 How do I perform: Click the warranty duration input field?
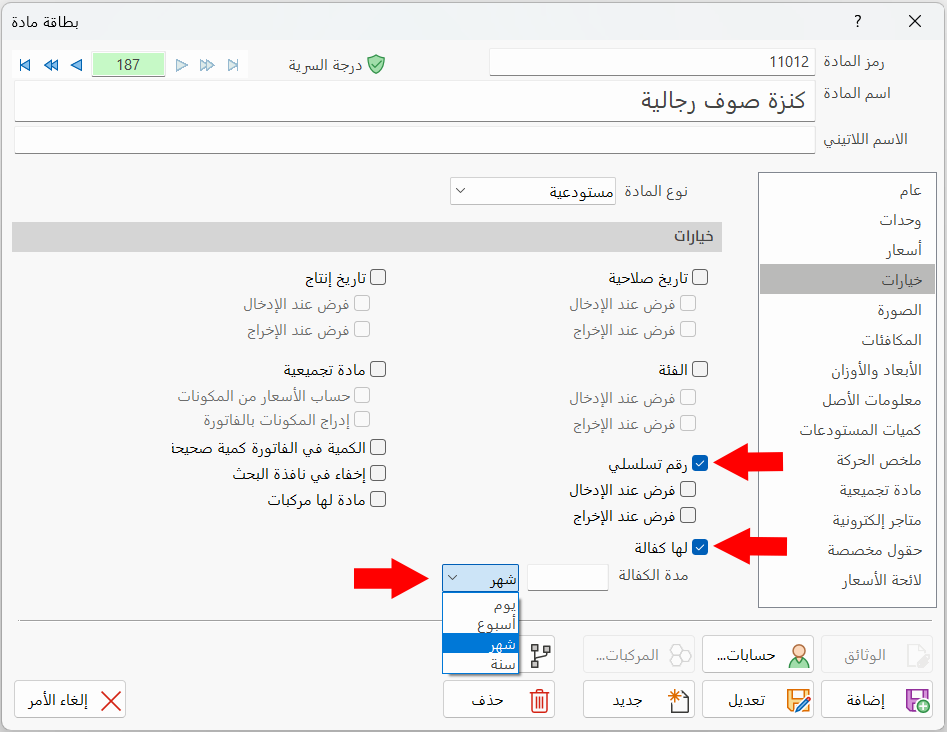click(568, 577)
